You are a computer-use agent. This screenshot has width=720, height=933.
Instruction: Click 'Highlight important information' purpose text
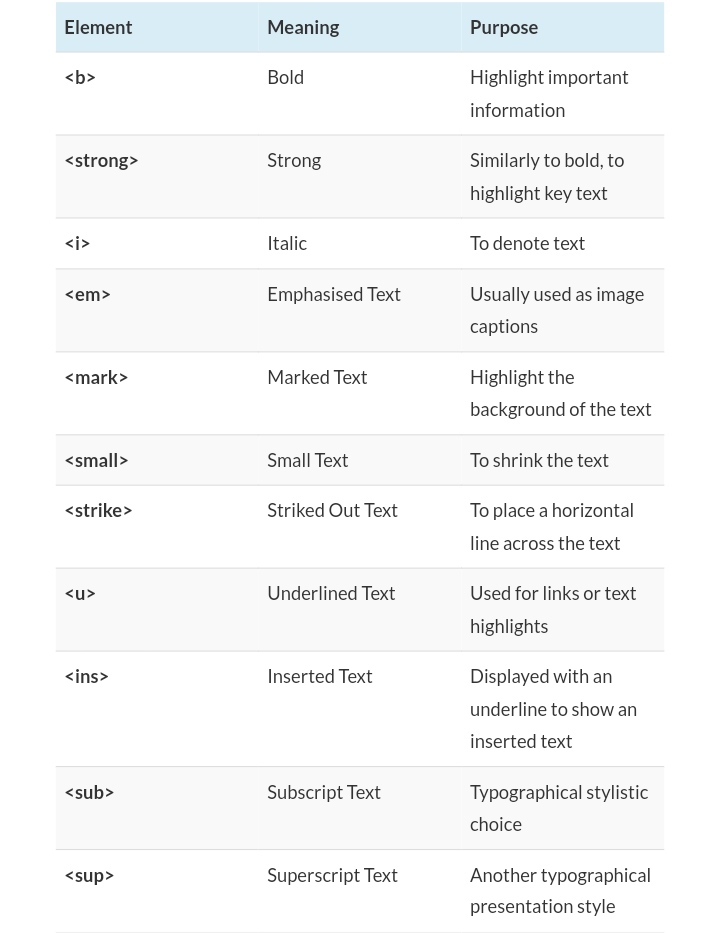pos(548,93)
